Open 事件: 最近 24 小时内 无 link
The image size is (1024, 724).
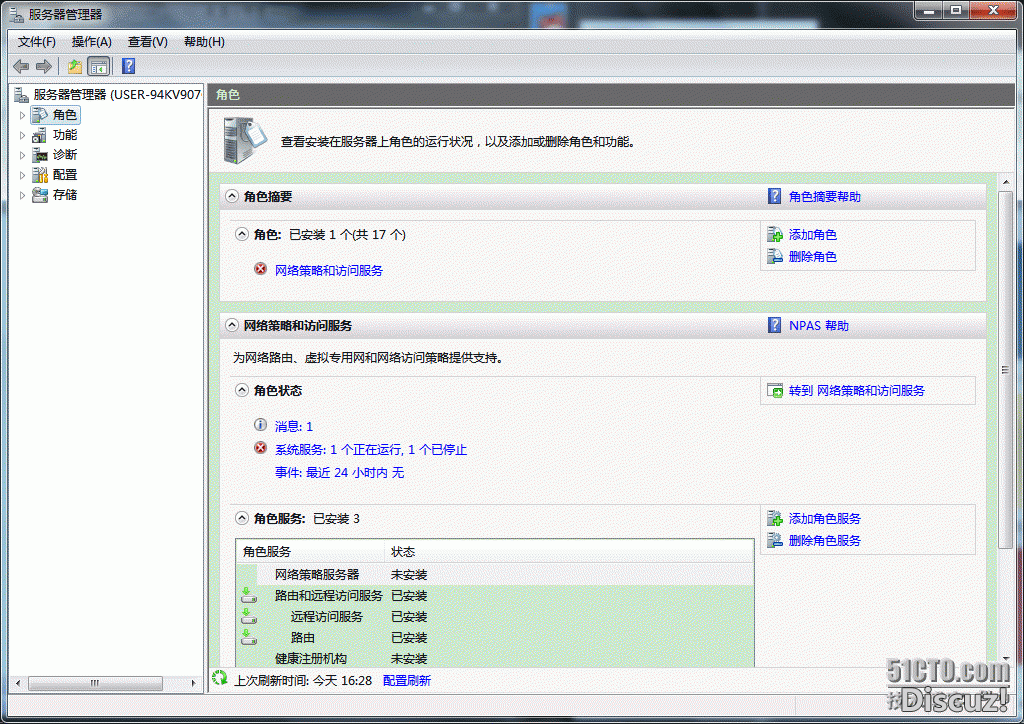click(340, 472)
